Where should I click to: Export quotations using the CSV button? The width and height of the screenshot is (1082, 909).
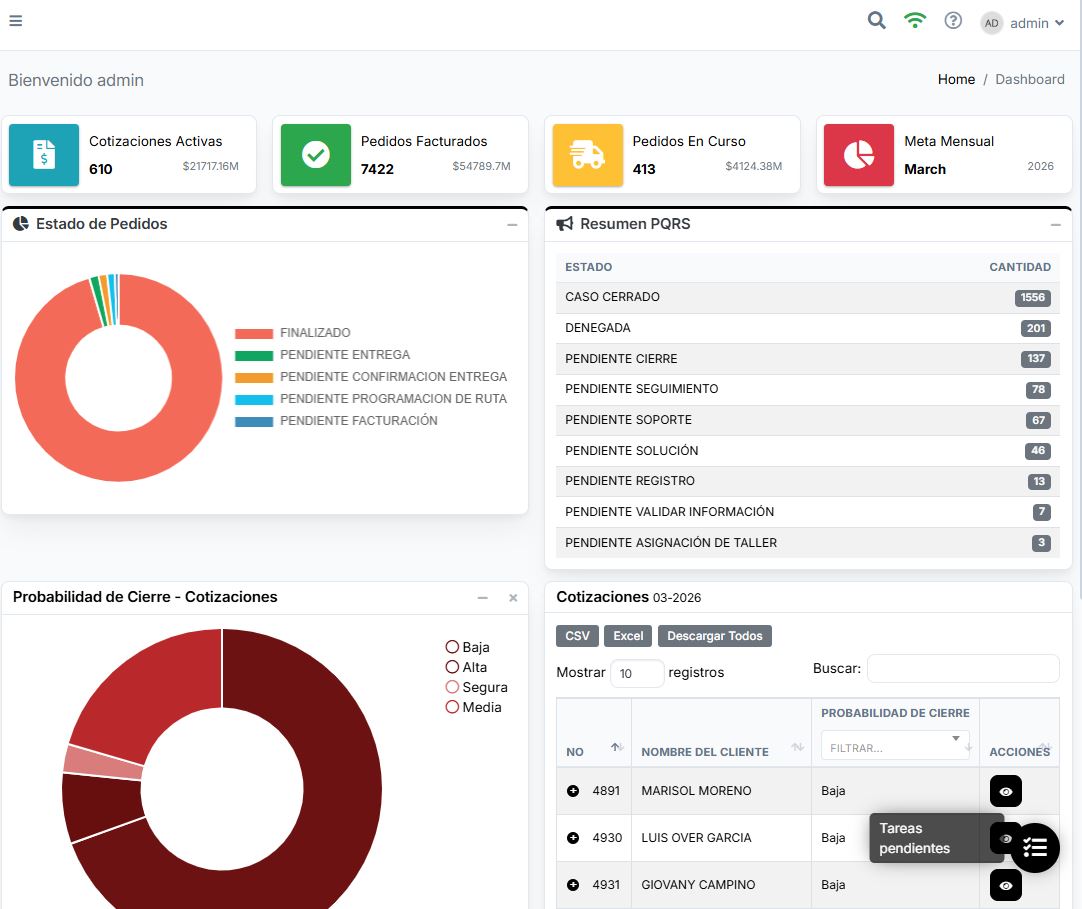(576, 635)
